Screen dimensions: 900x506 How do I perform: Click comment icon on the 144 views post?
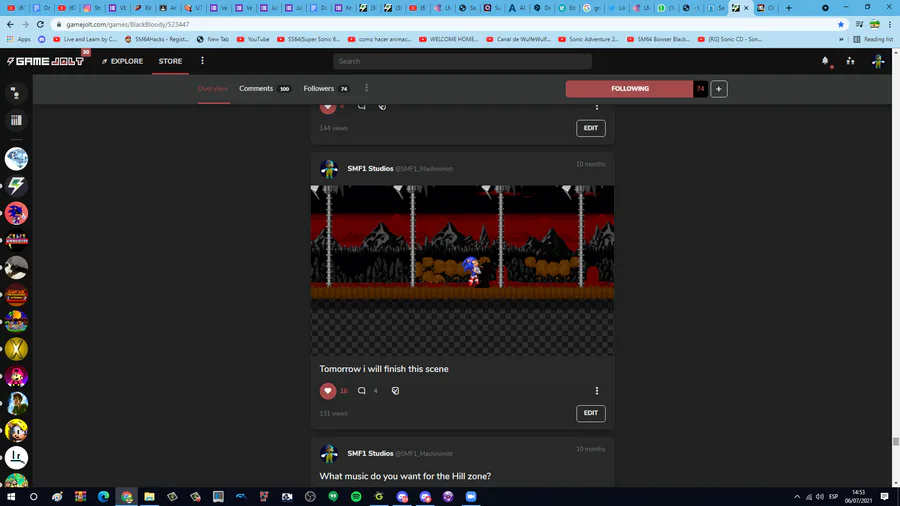362,106
